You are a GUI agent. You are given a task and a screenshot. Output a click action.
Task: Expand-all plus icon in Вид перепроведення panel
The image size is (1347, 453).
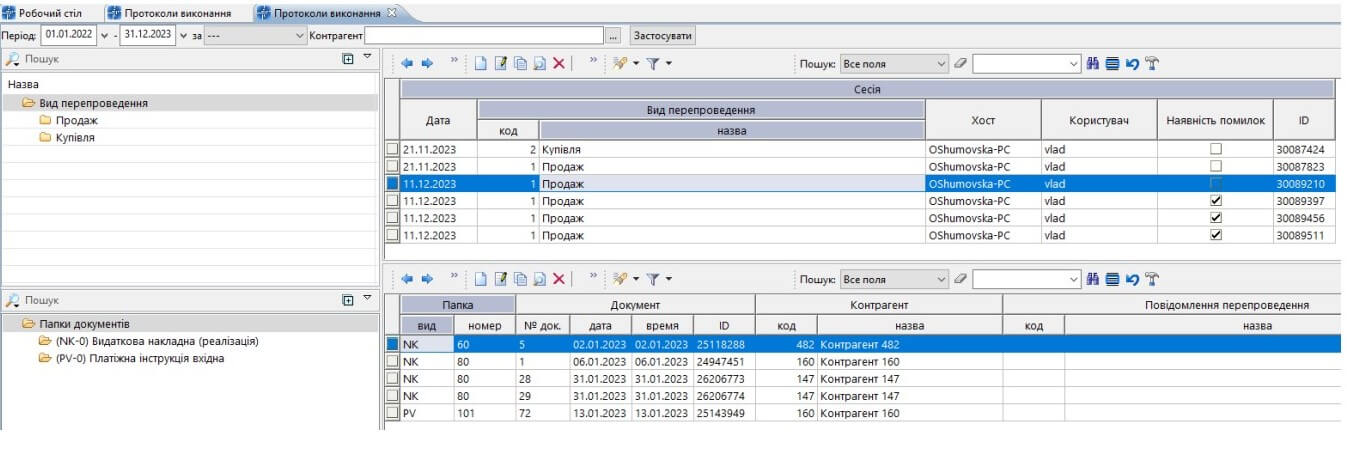(x=348, y=59)
